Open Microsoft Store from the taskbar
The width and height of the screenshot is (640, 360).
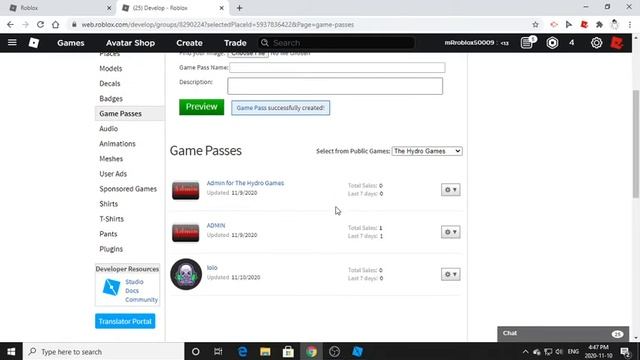click(x=288, y=351)
